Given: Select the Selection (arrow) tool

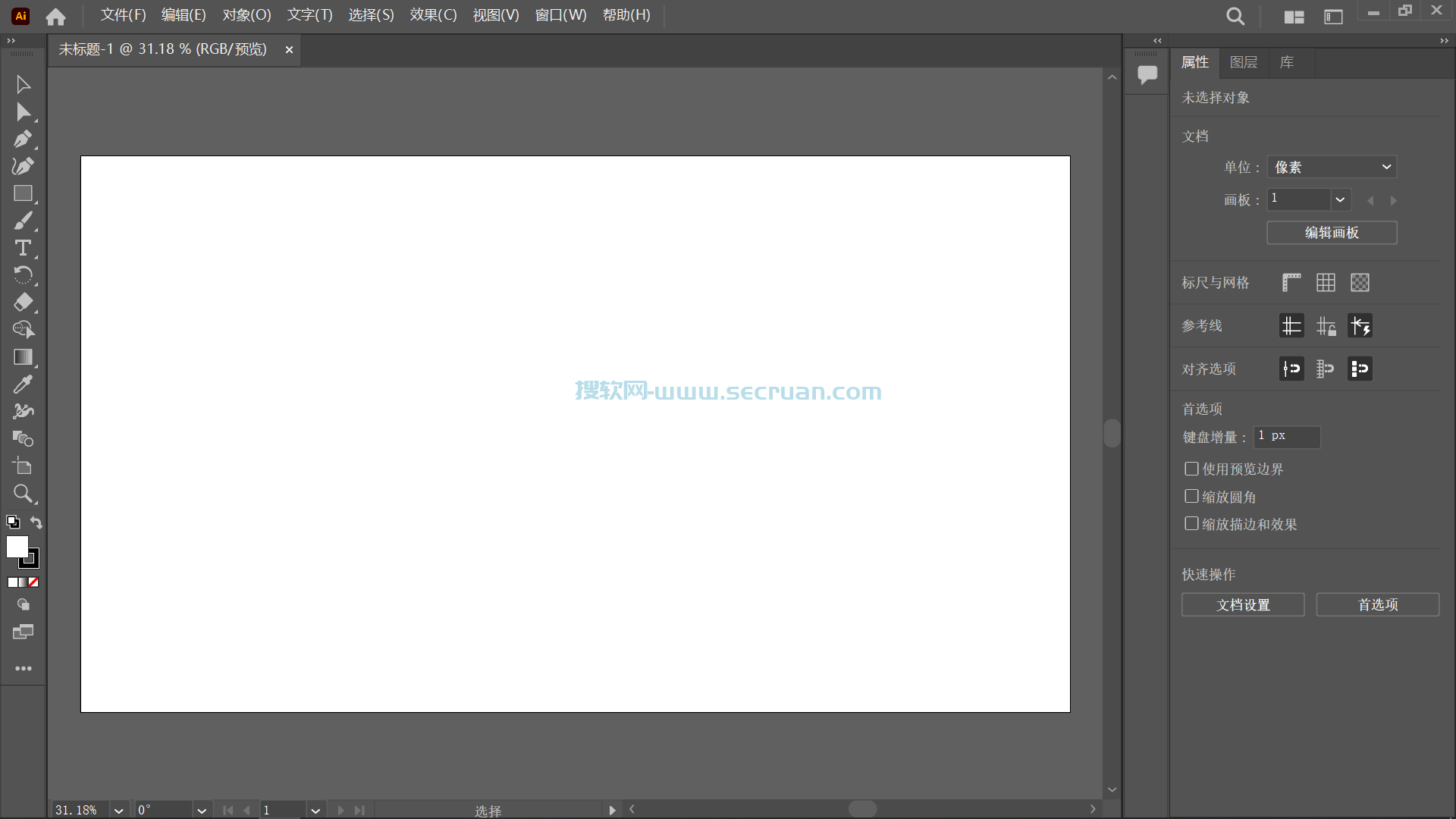Looking at the screenshot, I should tap(23, 84).
